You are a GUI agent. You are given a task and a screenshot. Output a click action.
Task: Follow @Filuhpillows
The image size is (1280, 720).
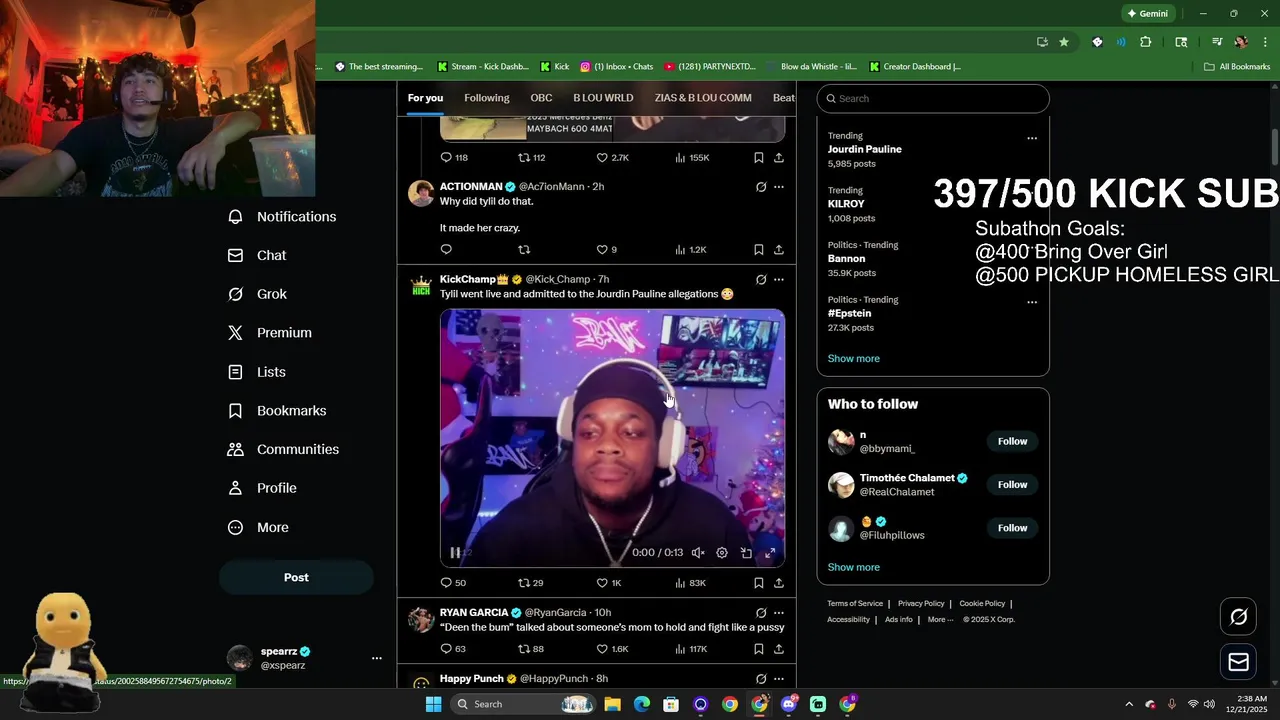coord(1012,528)
